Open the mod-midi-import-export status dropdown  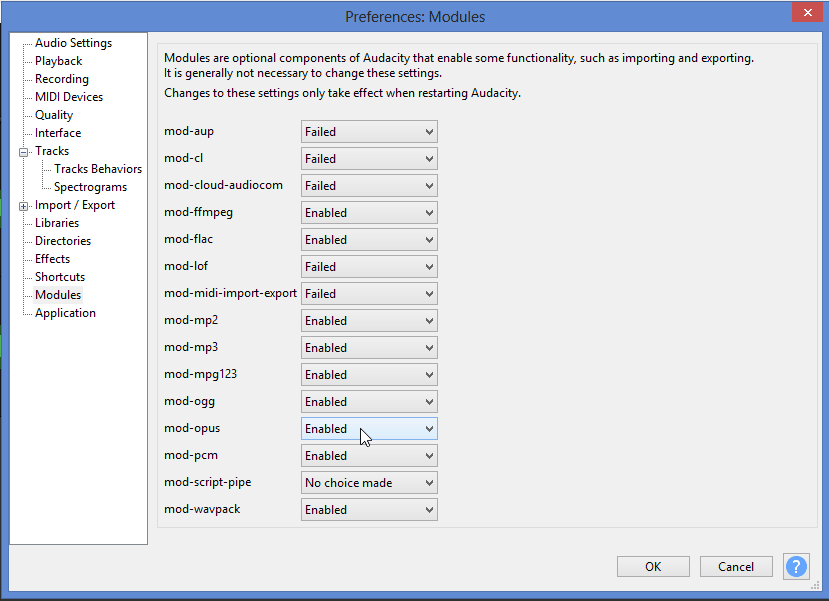(x=369, y=293)
